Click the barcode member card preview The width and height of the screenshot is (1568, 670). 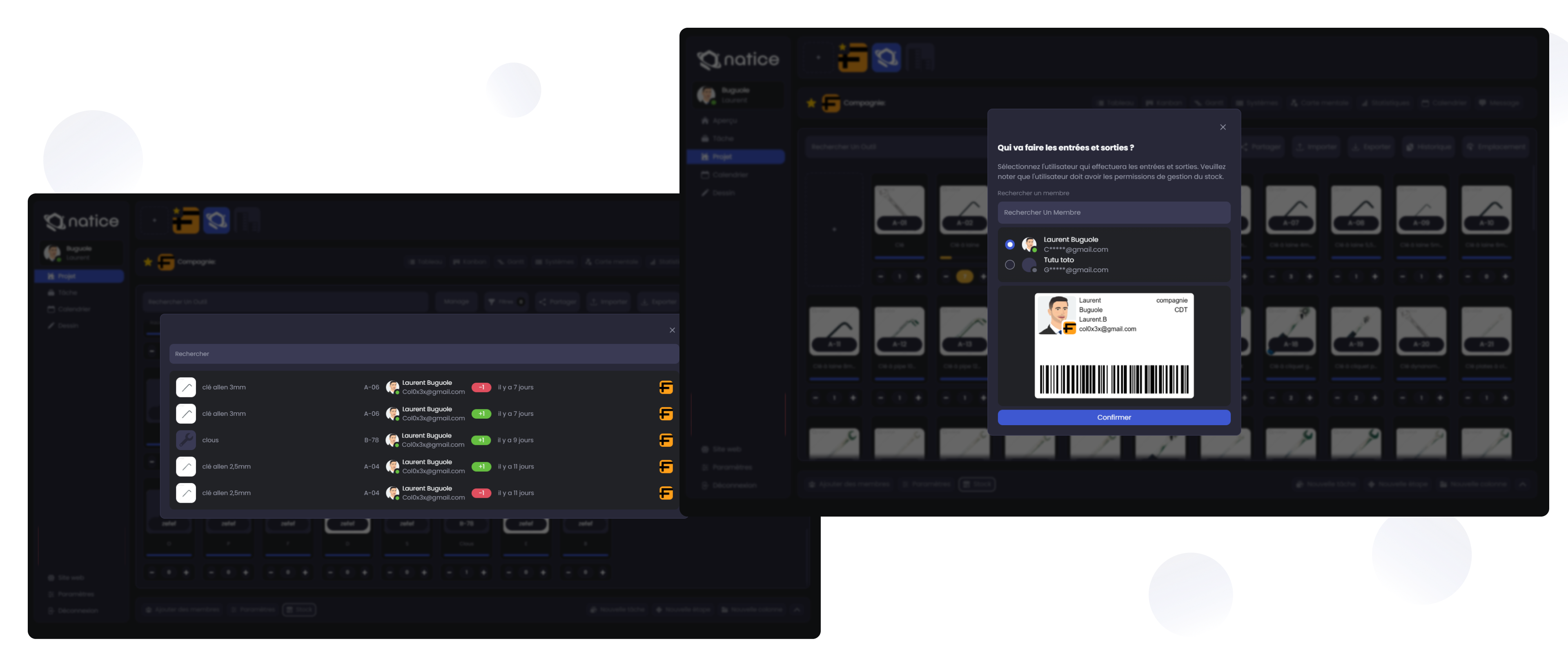[1113, 345]
